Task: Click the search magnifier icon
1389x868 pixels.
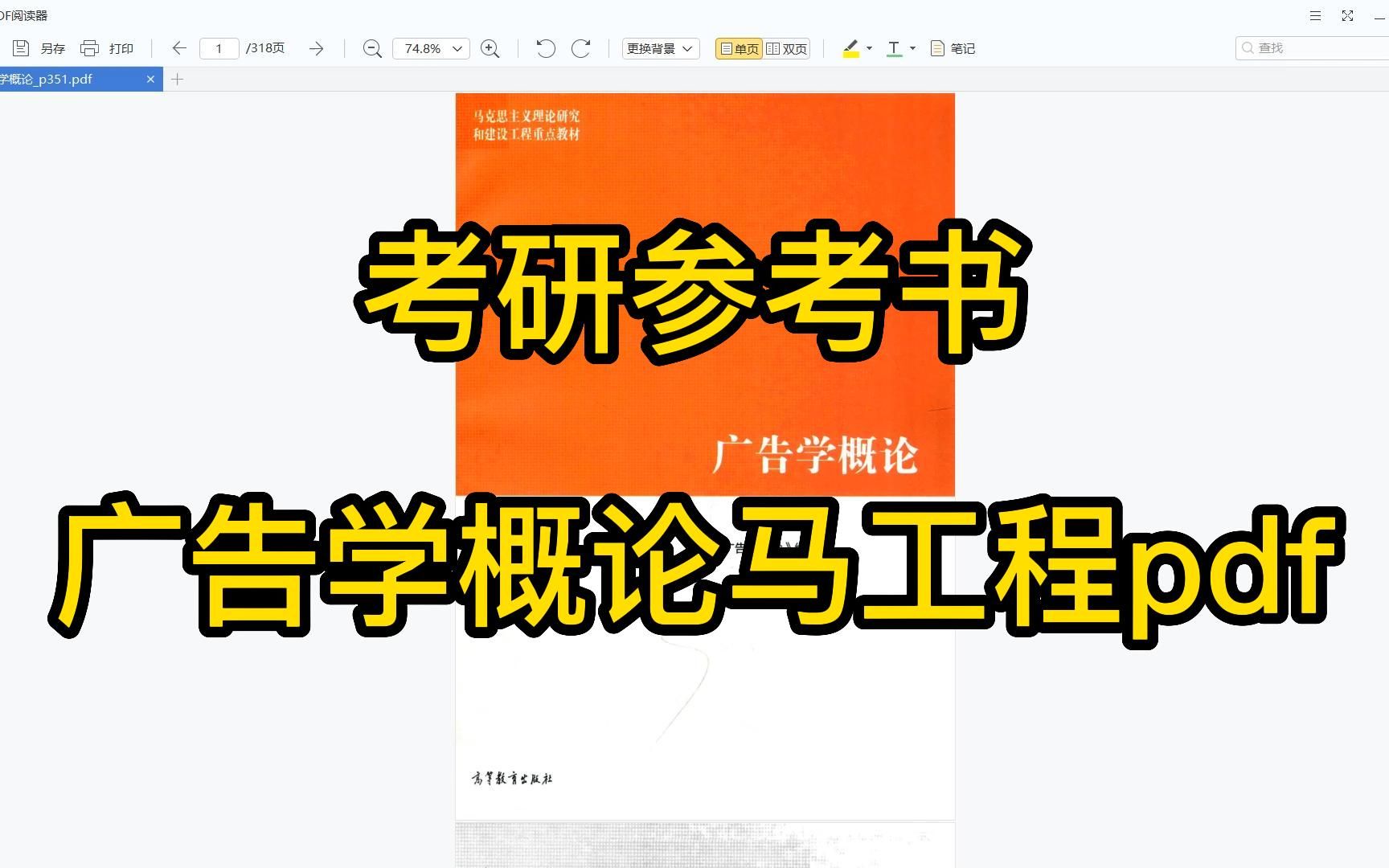Action: tap(1248, 48)
